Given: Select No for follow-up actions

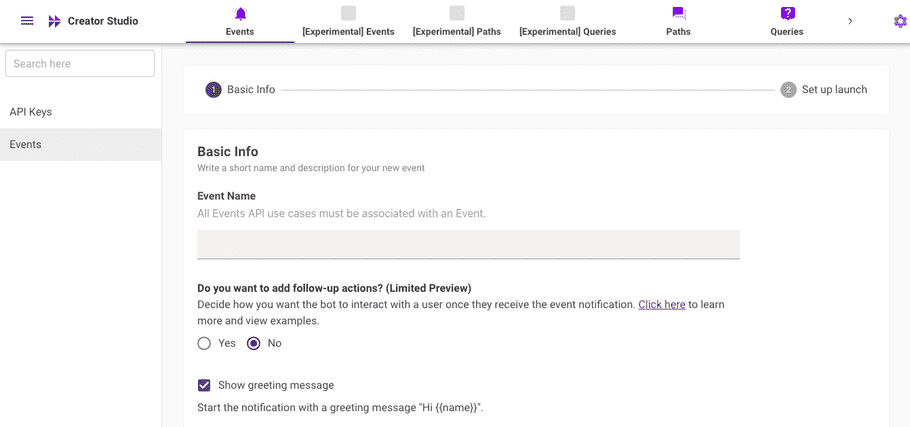Looking at the screenshot, I should (x=254, y=343).
